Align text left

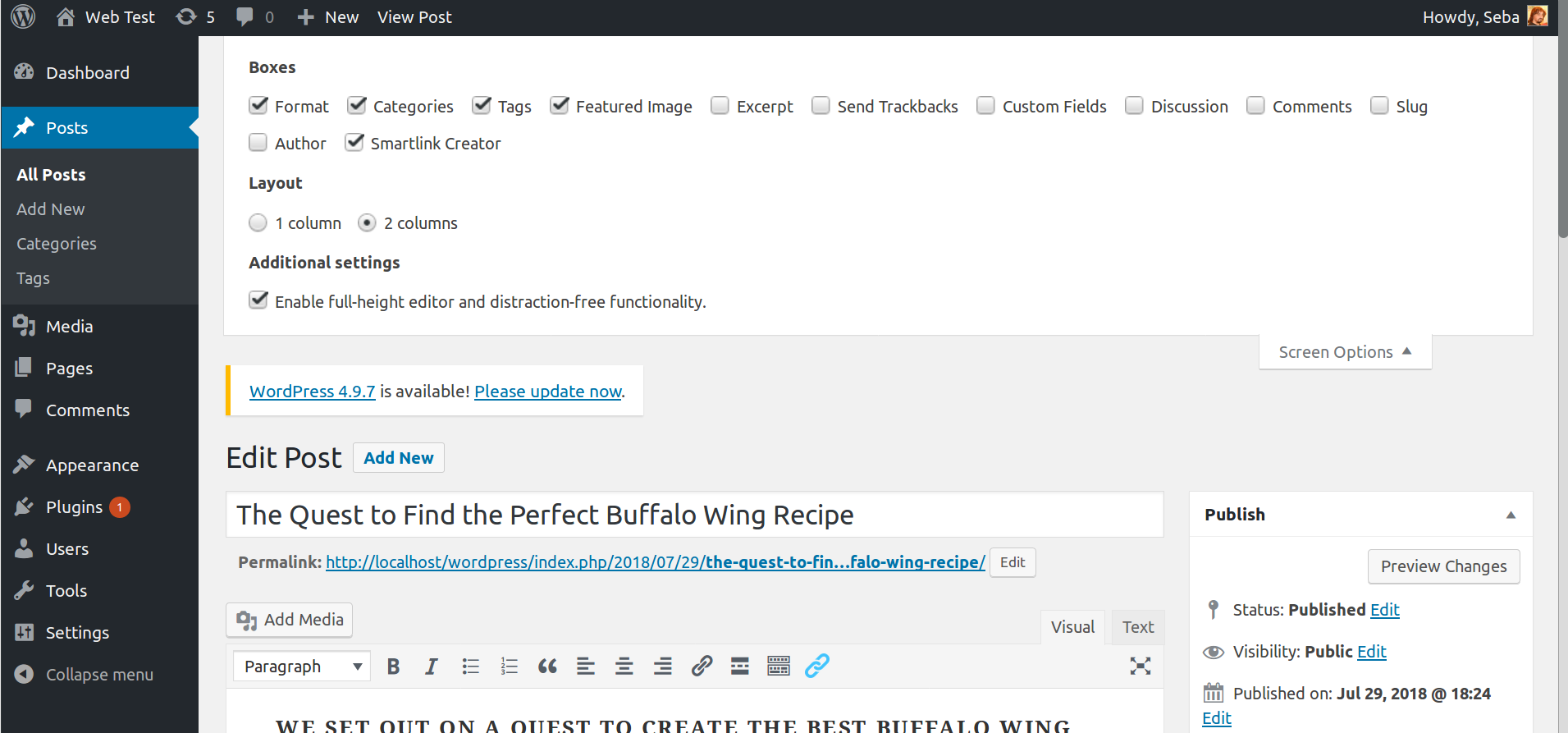tap(586, 666)
